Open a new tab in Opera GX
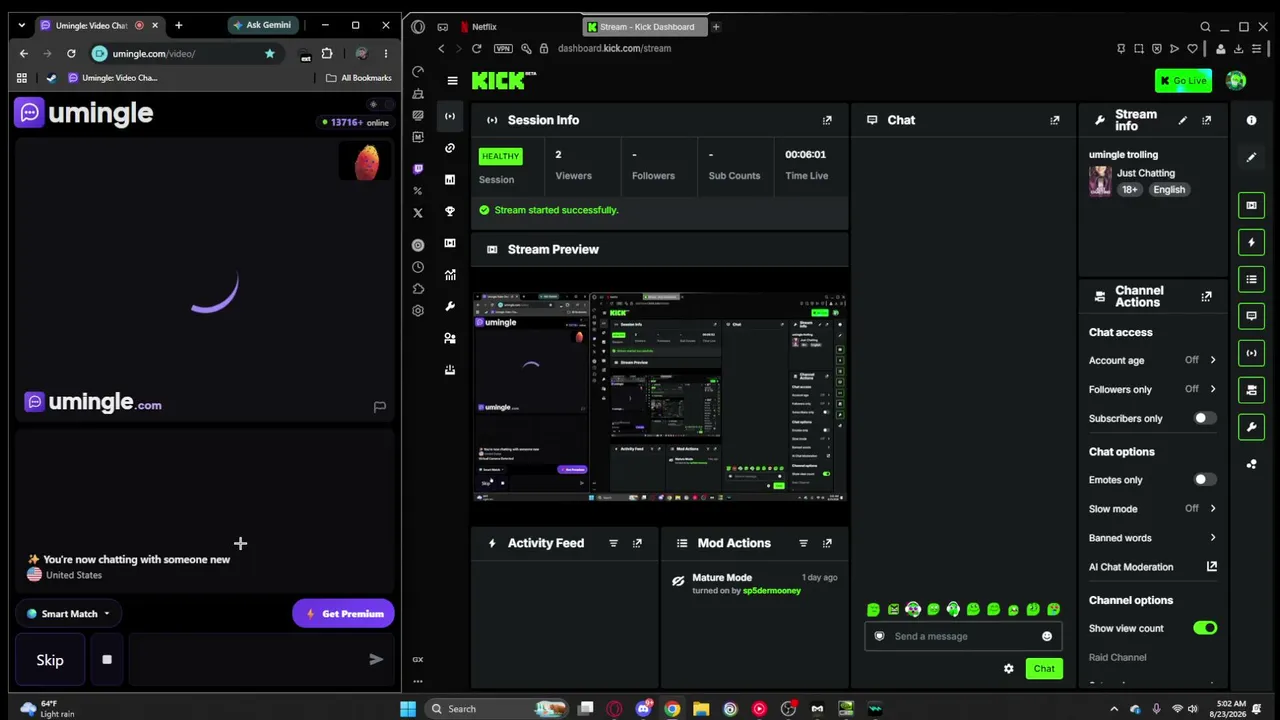 [716, 27]
